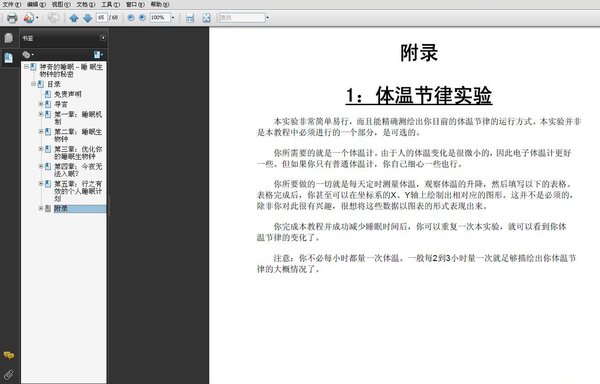The height and width of the screenshot is (384, 600).
Task: Open the Attachments paperclip icon
Action: pyautogui.click(x=8, y=374)
